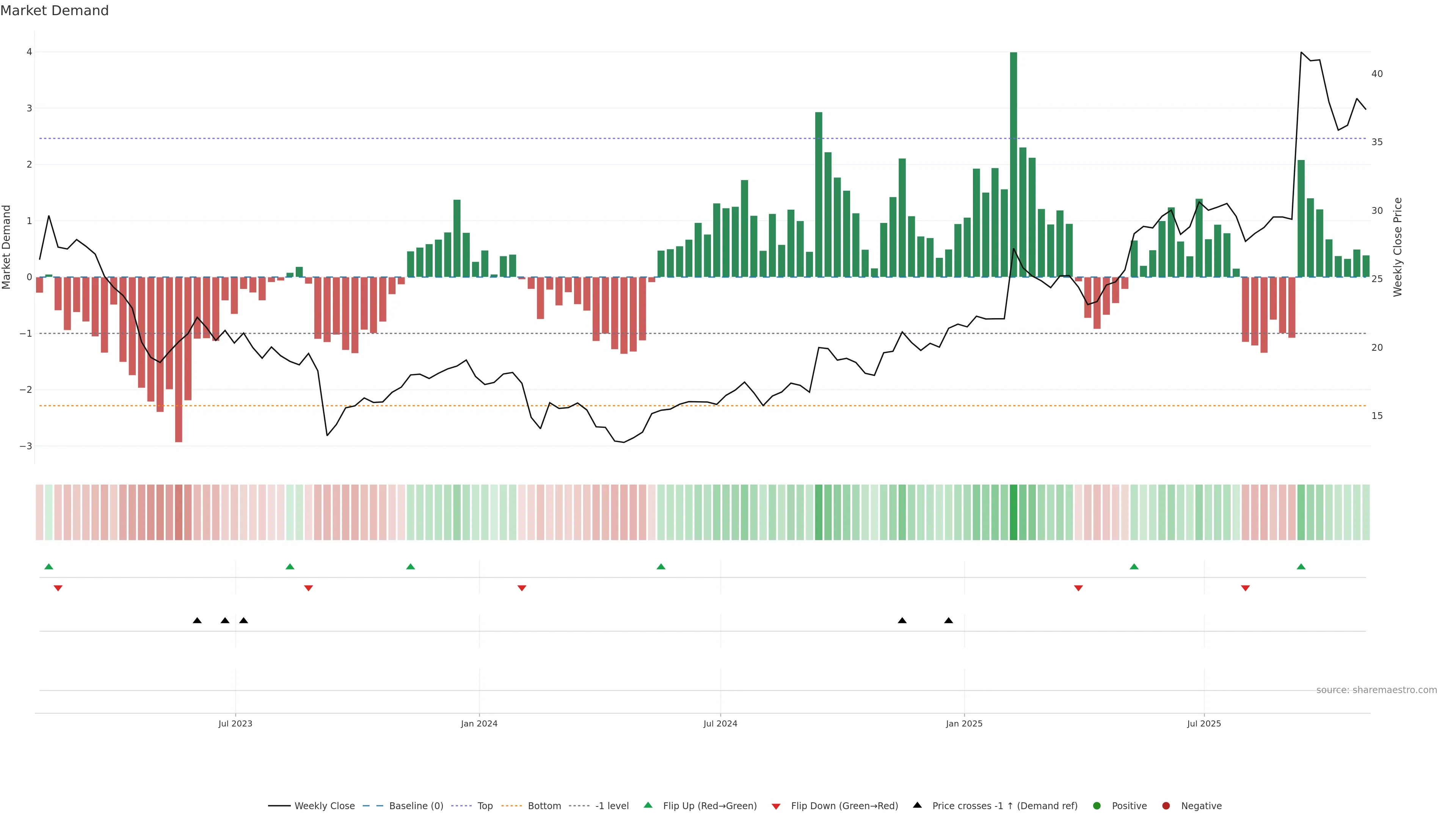Viewport: 1456px width, 819px height.
Task: Click the dark red Negative legend dot
Action: [x=1166, y=806]
